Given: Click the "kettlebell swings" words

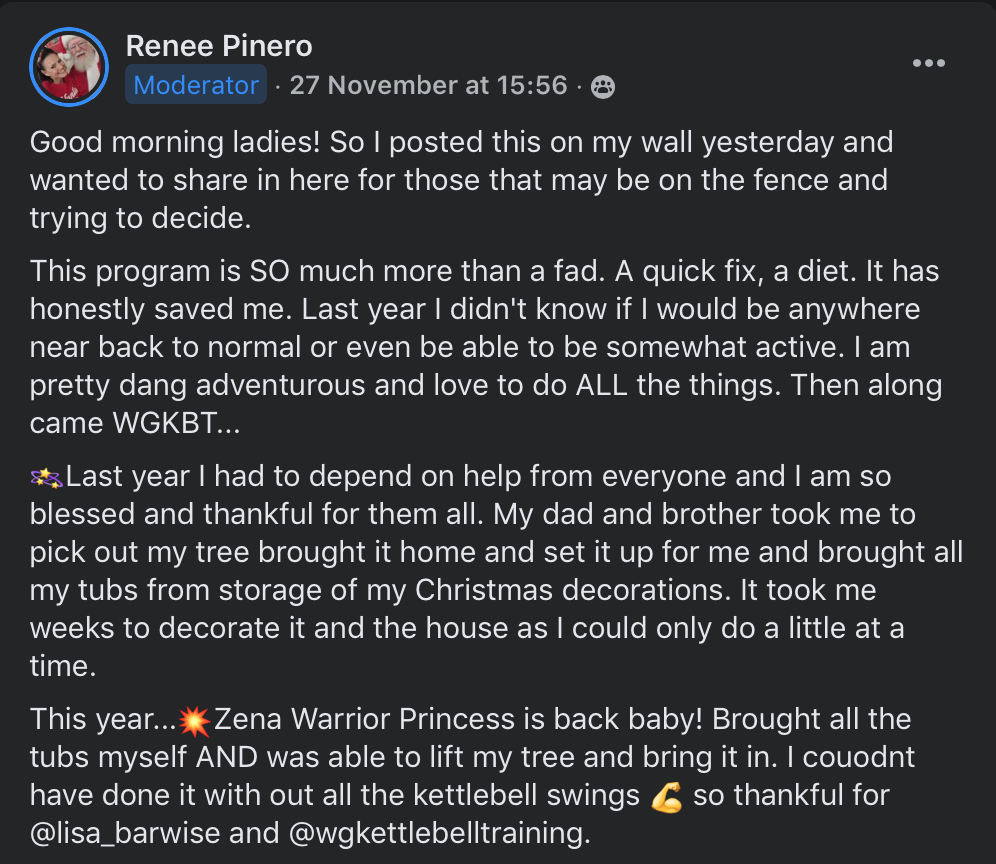Looking at the screenshot, I should [526, 795].
